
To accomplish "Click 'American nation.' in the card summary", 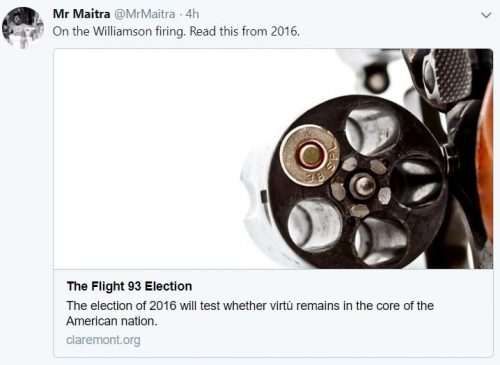I will tap(111, 321).
